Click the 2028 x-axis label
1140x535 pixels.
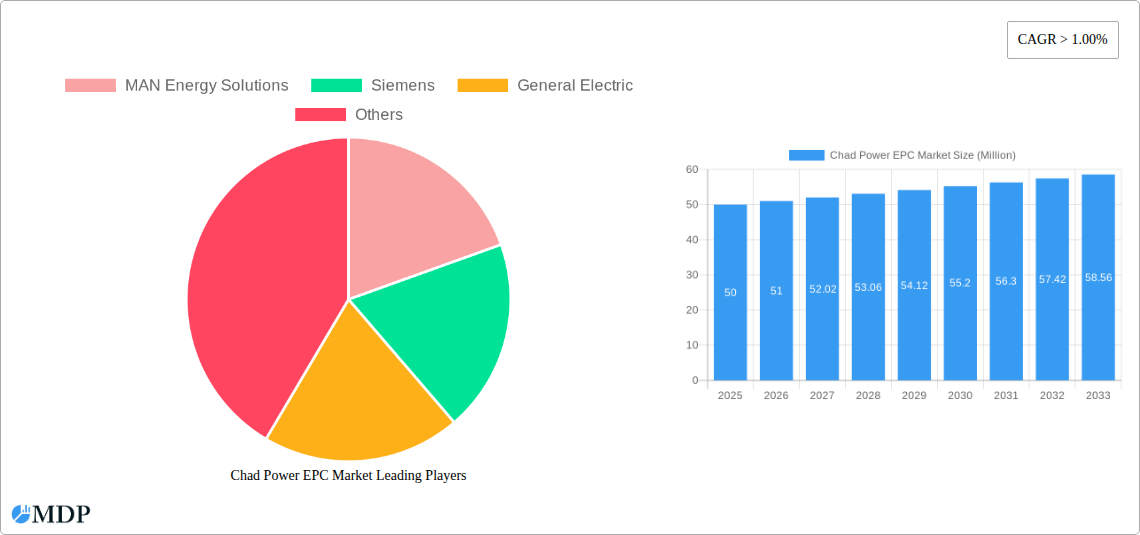click(868, 395)
